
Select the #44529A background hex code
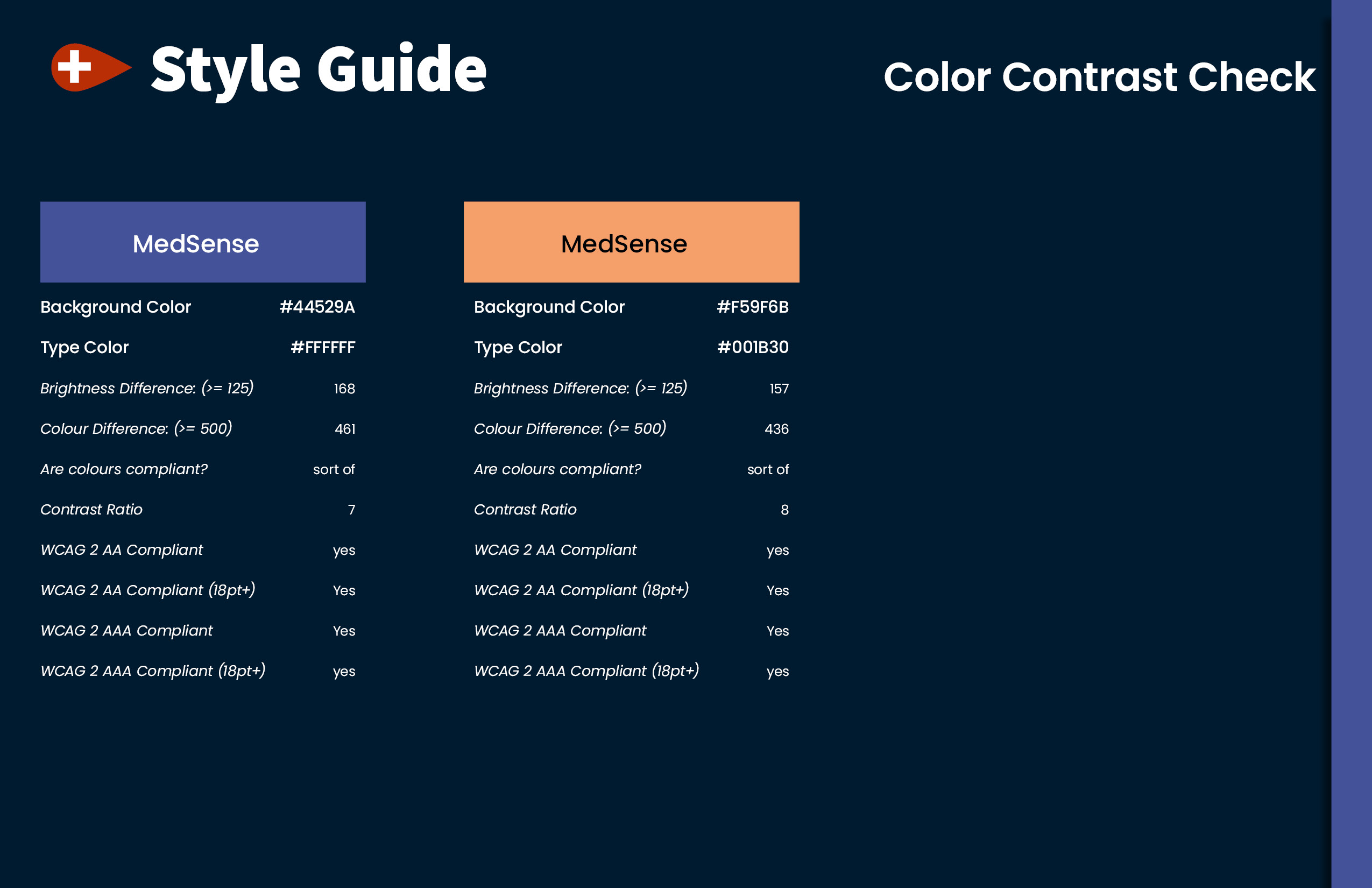pyautogui.click(x=317, y=307)
